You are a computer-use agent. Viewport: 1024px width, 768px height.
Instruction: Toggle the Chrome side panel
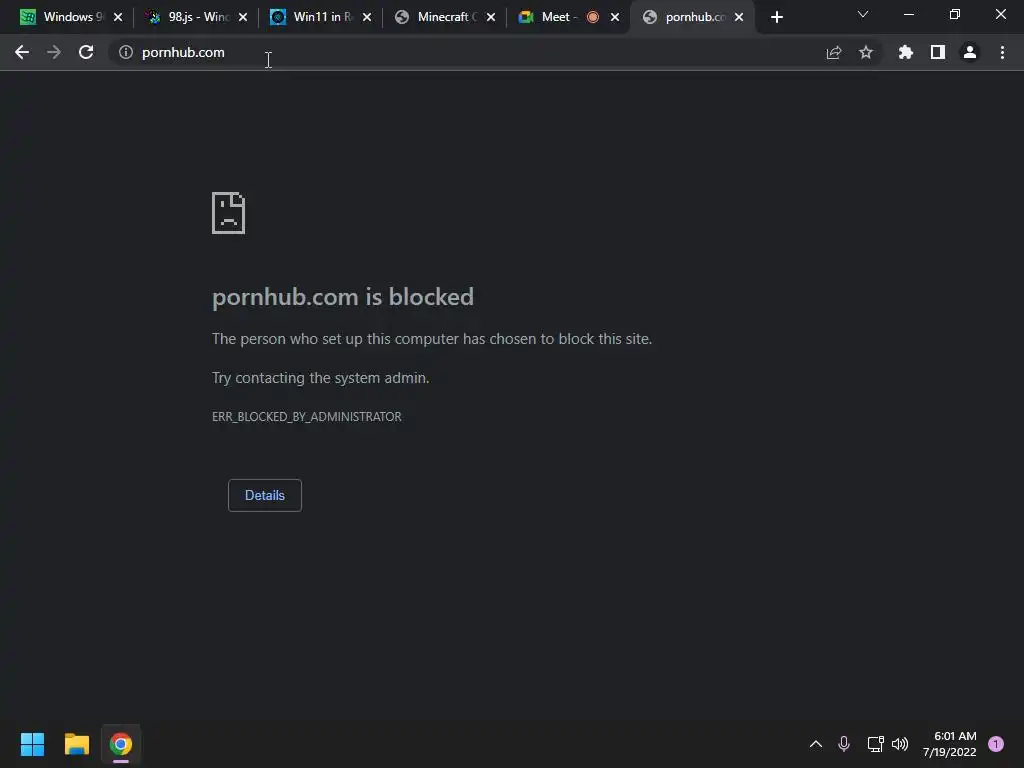pos(938,52)
